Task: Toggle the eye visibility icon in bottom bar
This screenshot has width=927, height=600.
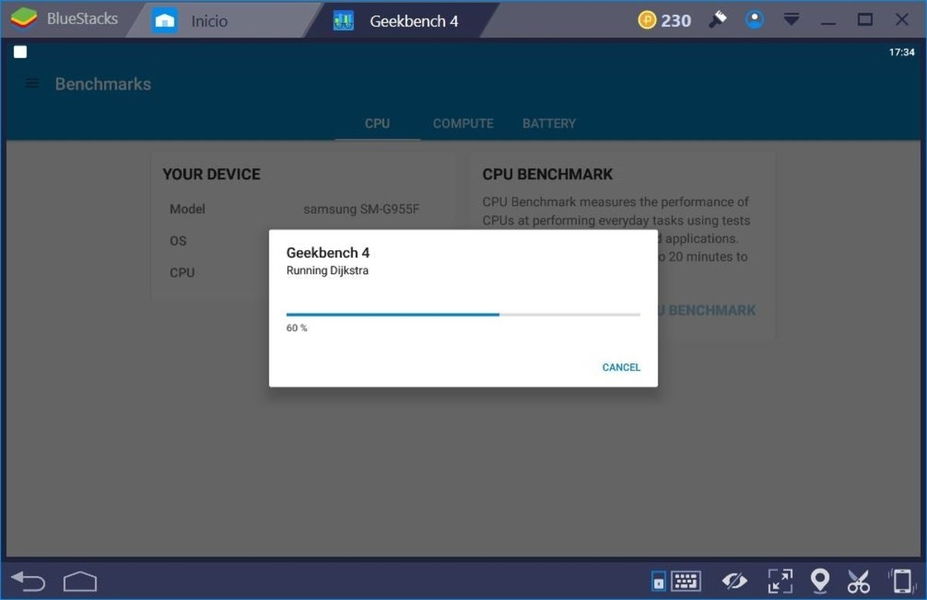Action: [x=734, y=581]
